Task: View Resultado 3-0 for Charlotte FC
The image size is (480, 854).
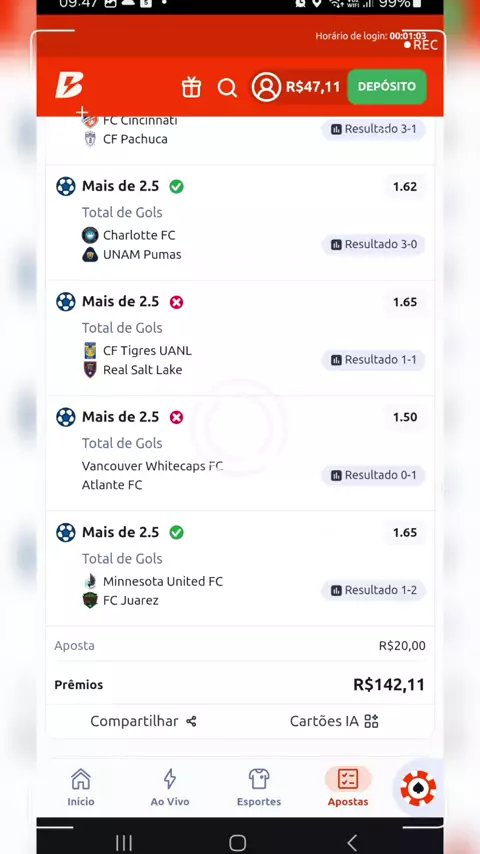Action: [x=373, y=245]
